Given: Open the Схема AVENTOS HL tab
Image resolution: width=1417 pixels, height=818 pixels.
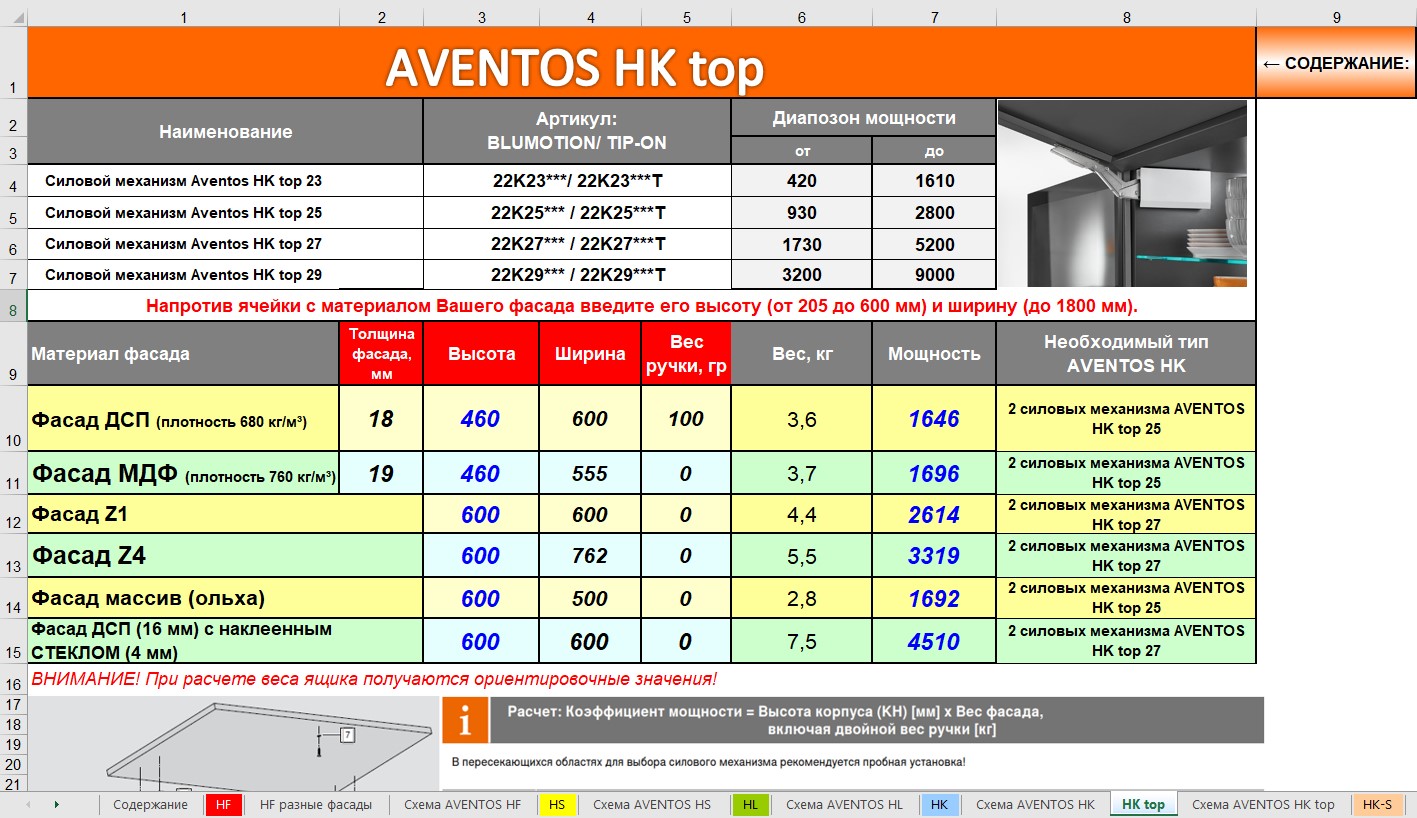Looking at the screenshot, I should coord(843,805).
